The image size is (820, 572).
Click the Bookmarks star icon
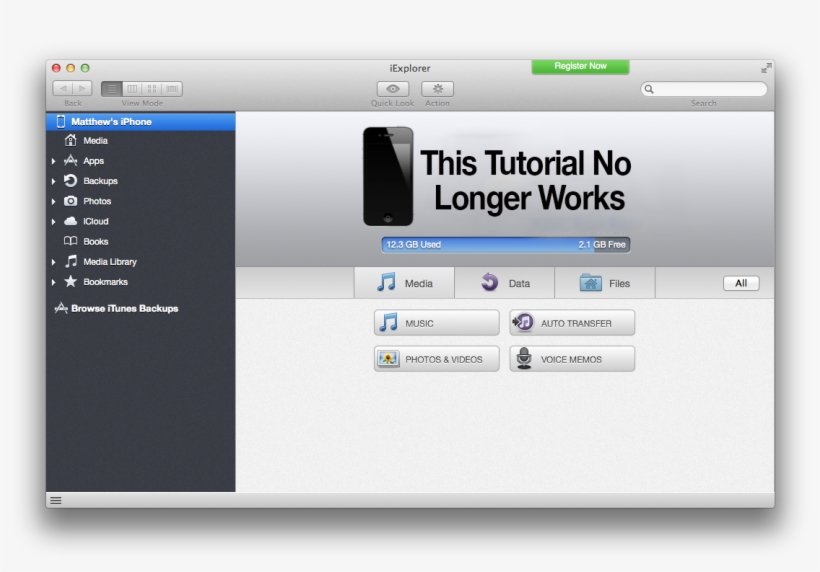pyautogui.click(x=70, y=281)
